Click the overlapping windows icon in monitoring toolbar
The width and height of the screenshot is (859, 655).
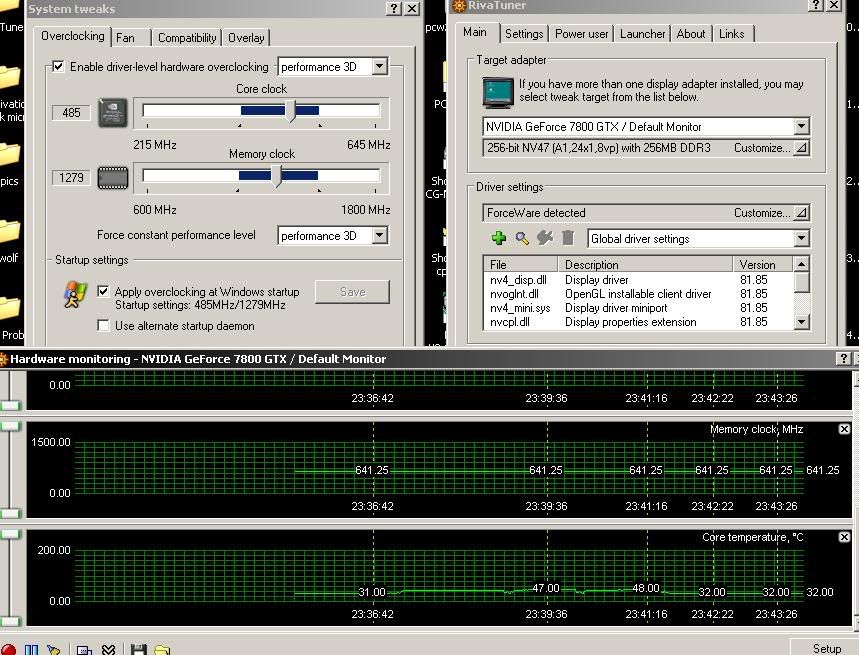[84, 650]
